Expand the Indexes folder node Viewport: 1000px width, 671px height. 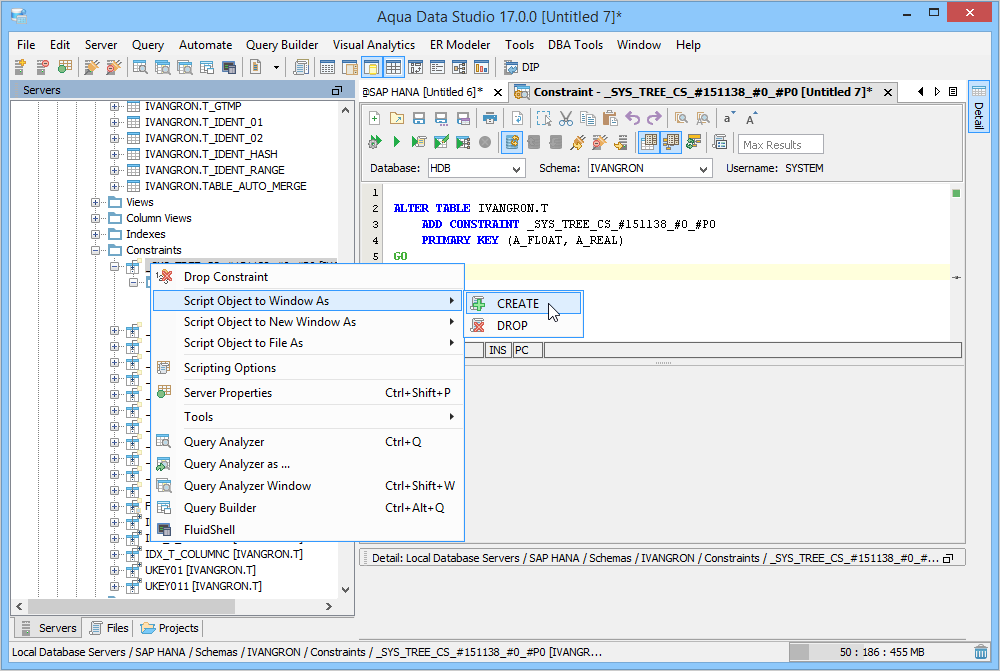click(95, 234)
